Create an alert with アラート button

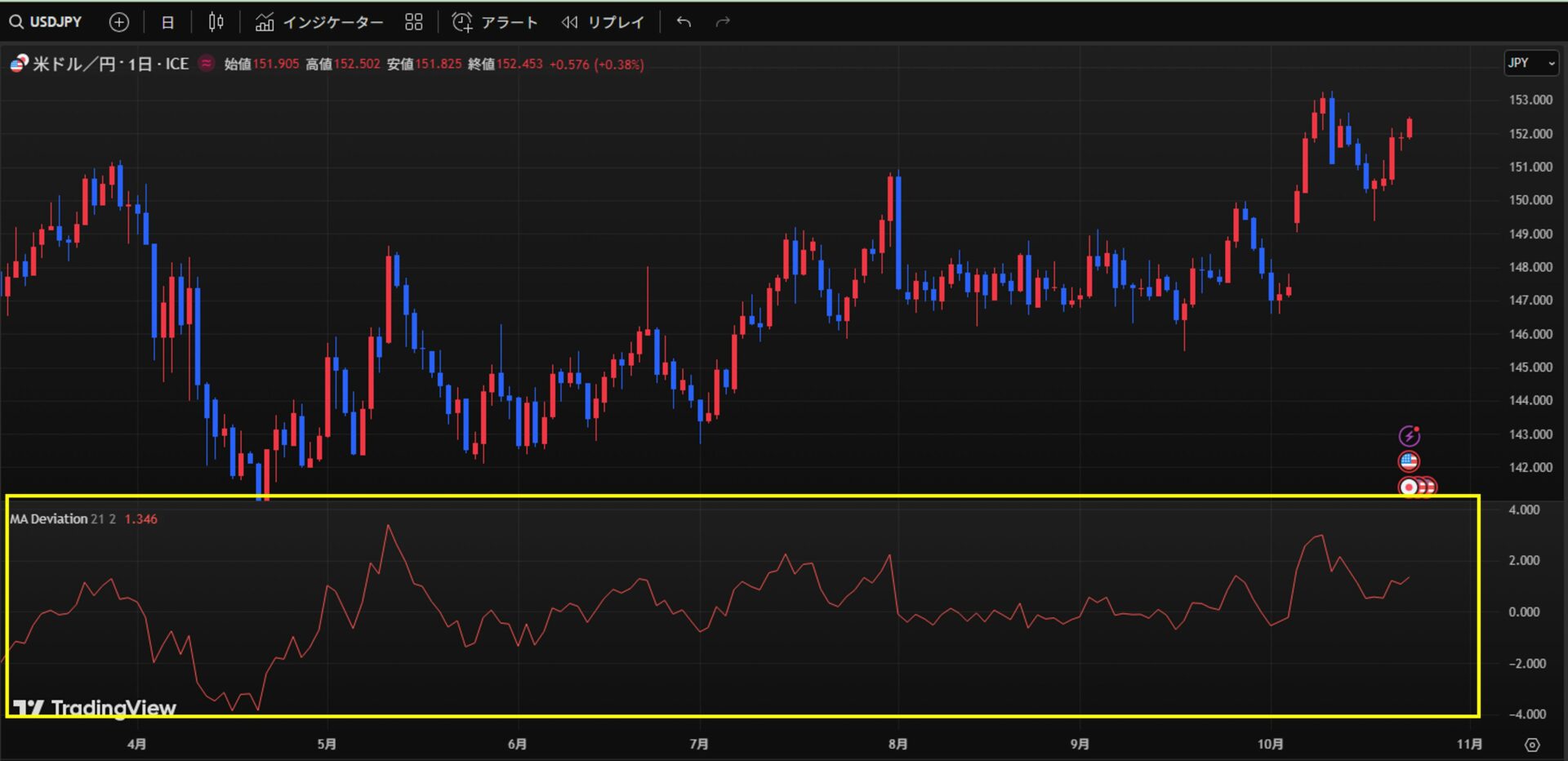(x=495, y=22)
